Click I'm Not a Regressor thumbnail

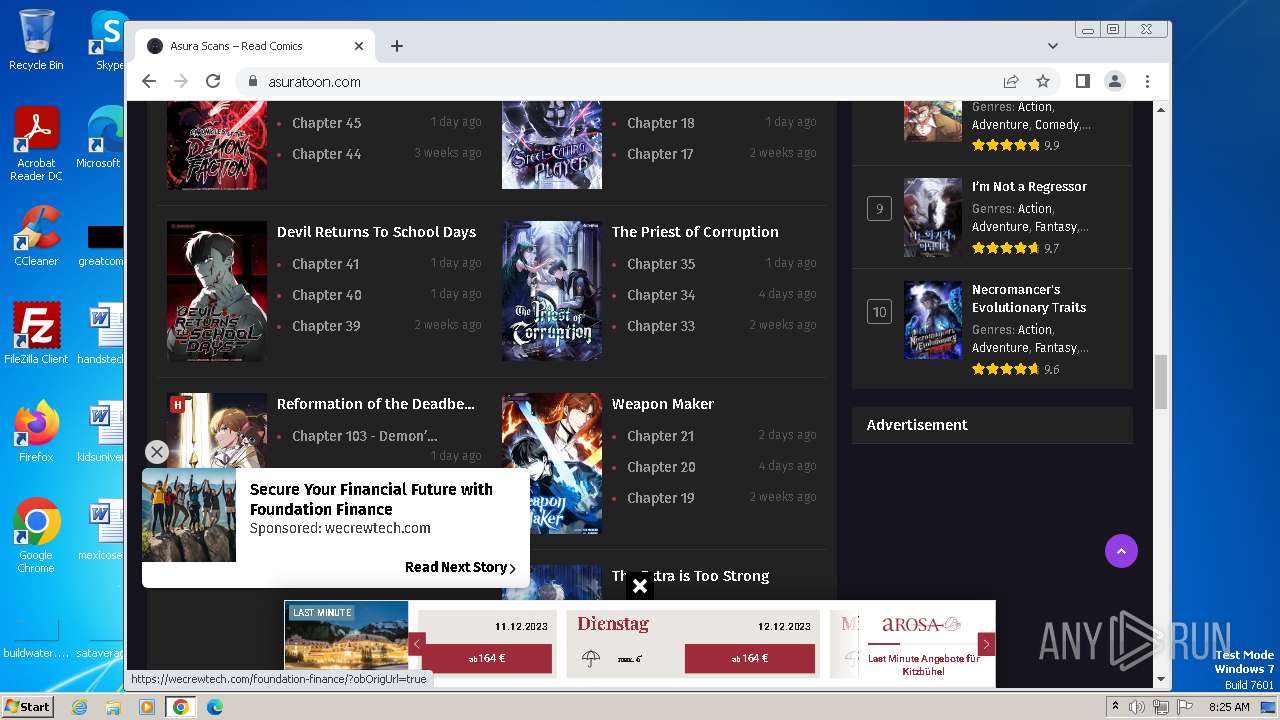point(933,217)
